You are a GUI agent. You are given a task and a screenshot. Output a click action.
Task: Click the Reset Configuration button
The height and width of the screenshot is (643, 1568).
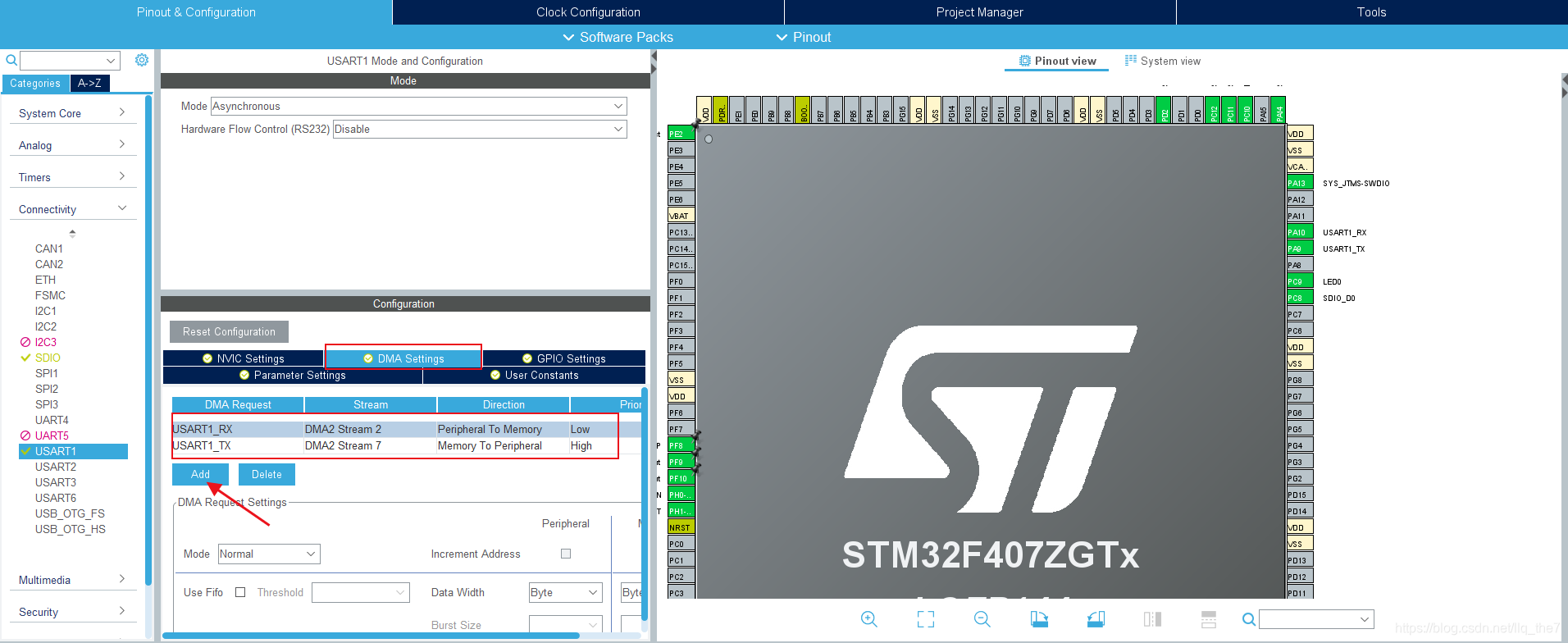(x=229, y=331)
